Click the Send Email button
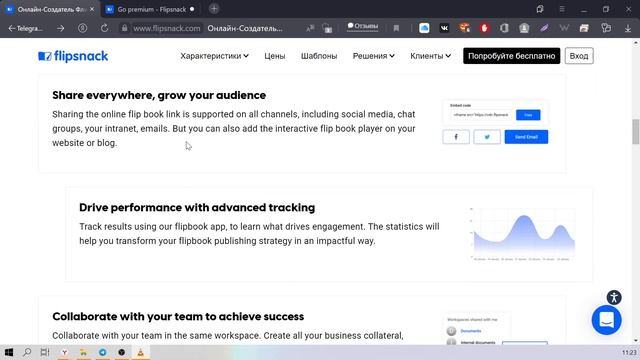 tap(526, 137)
